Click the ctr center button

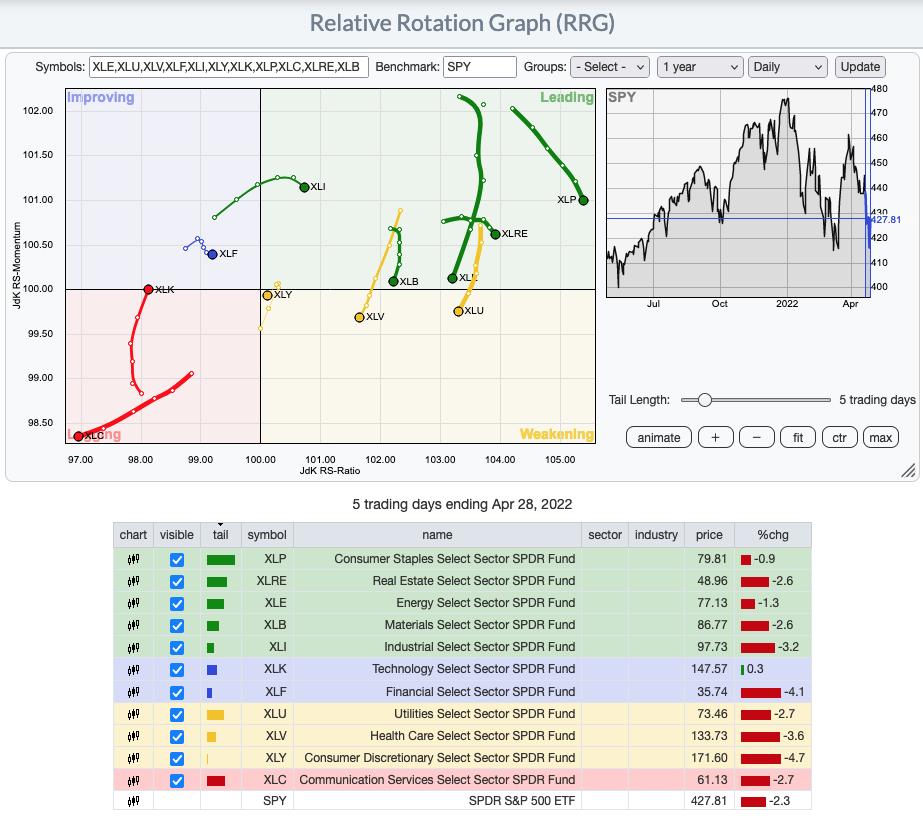tap(839, 437)
